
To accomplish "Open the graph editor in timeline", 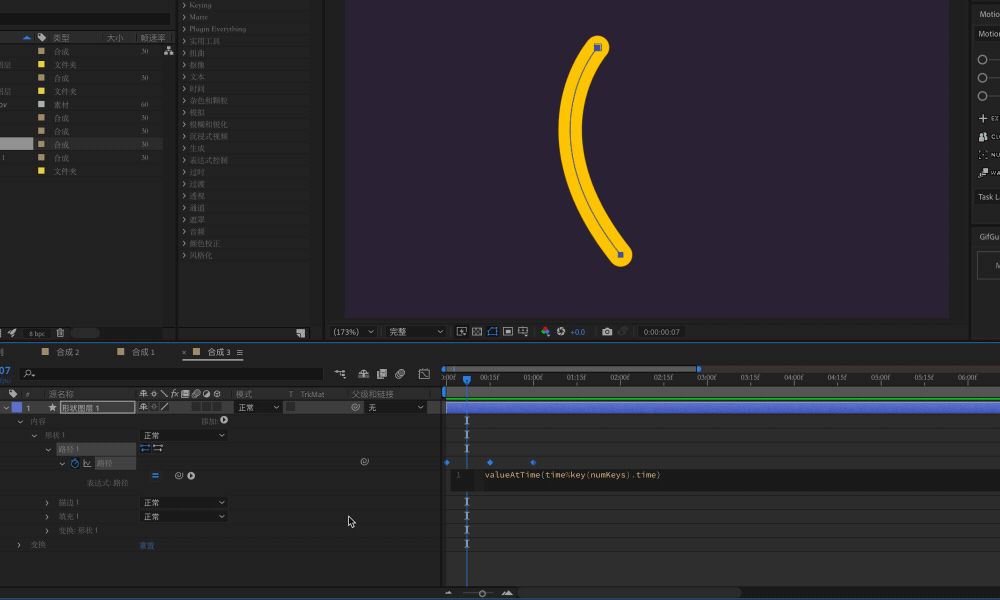I will 424,374.
